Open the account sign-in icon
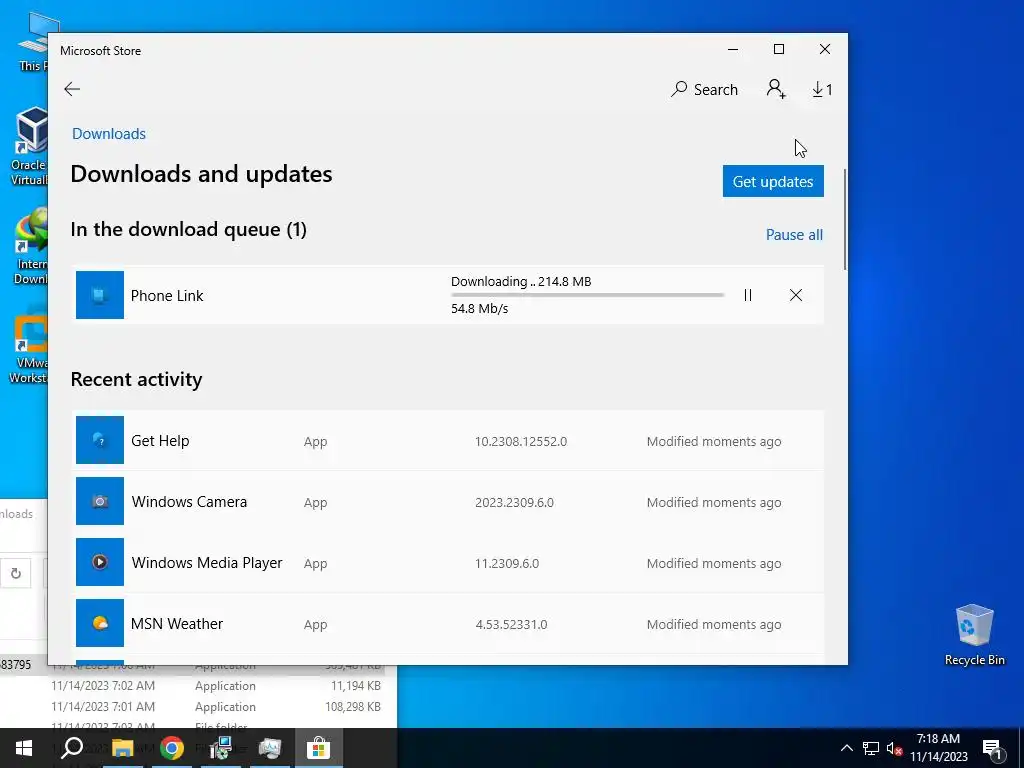The image size is (1024, 768). coord(776,89)
